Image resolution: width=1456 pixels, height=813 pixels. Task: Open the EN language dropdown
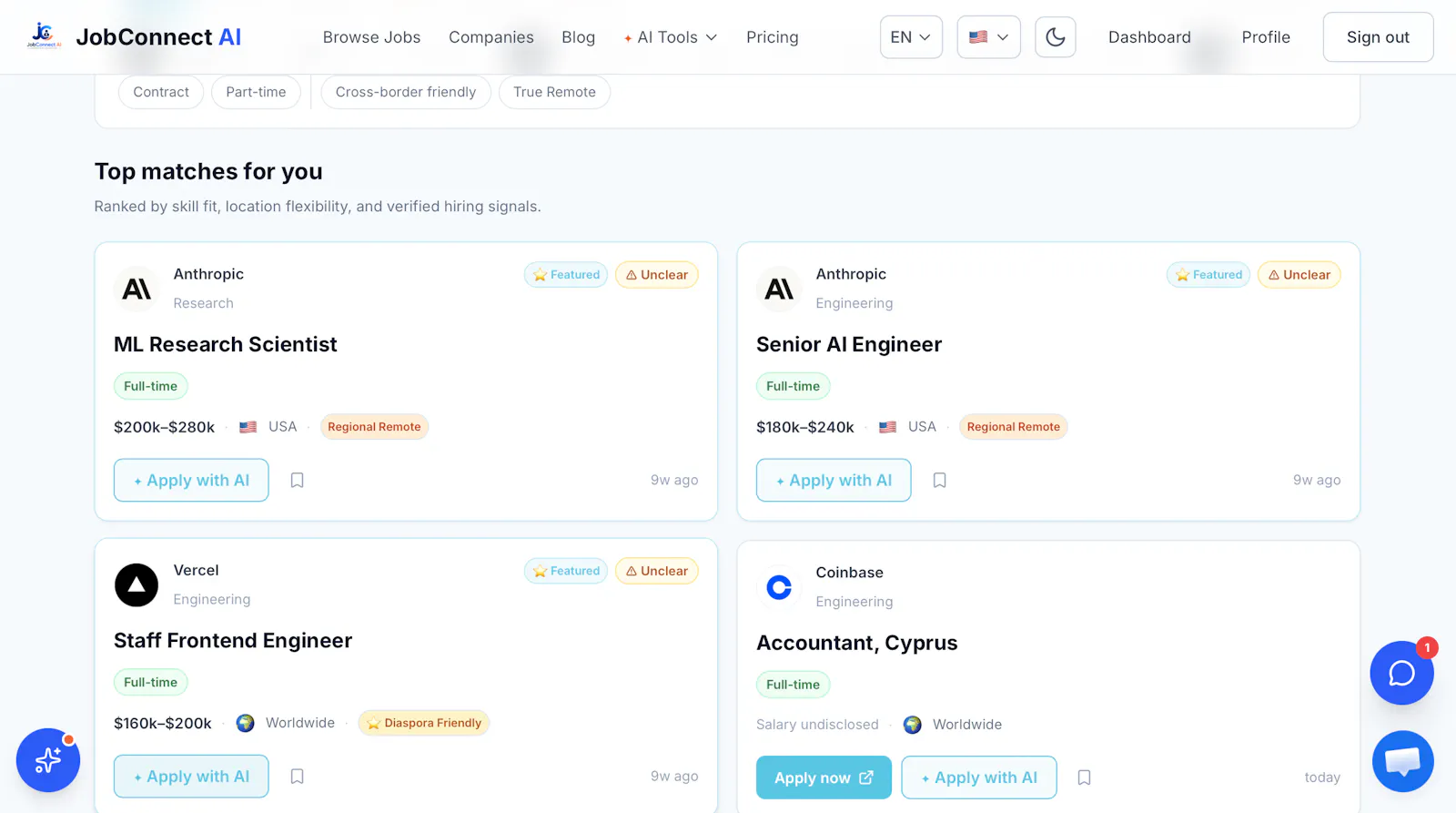tap(911, 37)
